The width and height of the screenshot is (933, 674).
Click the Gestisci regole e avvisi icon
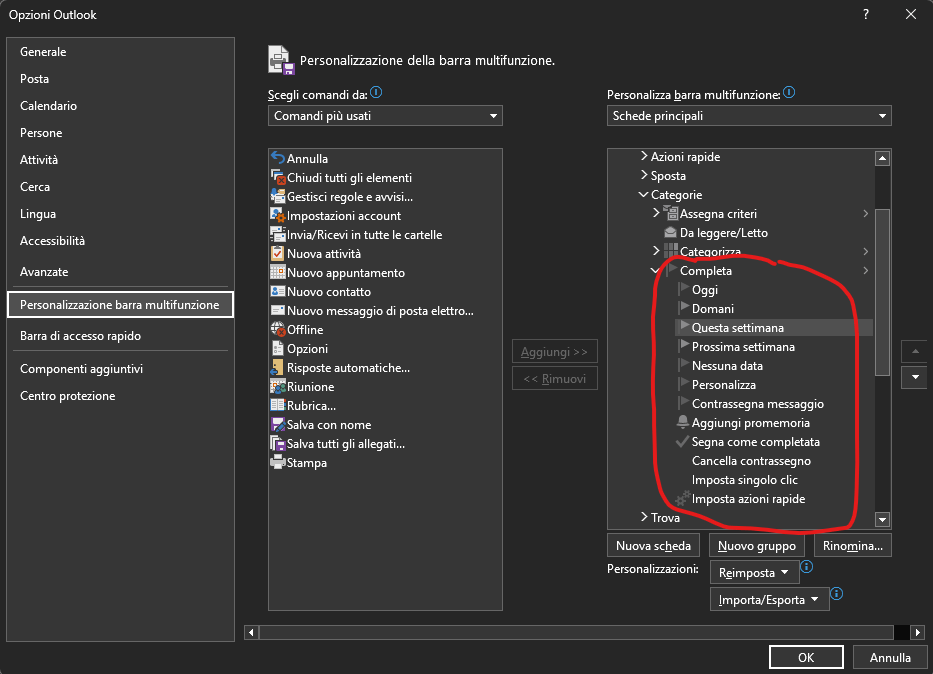pyautogui.click(x=278, y=196)
